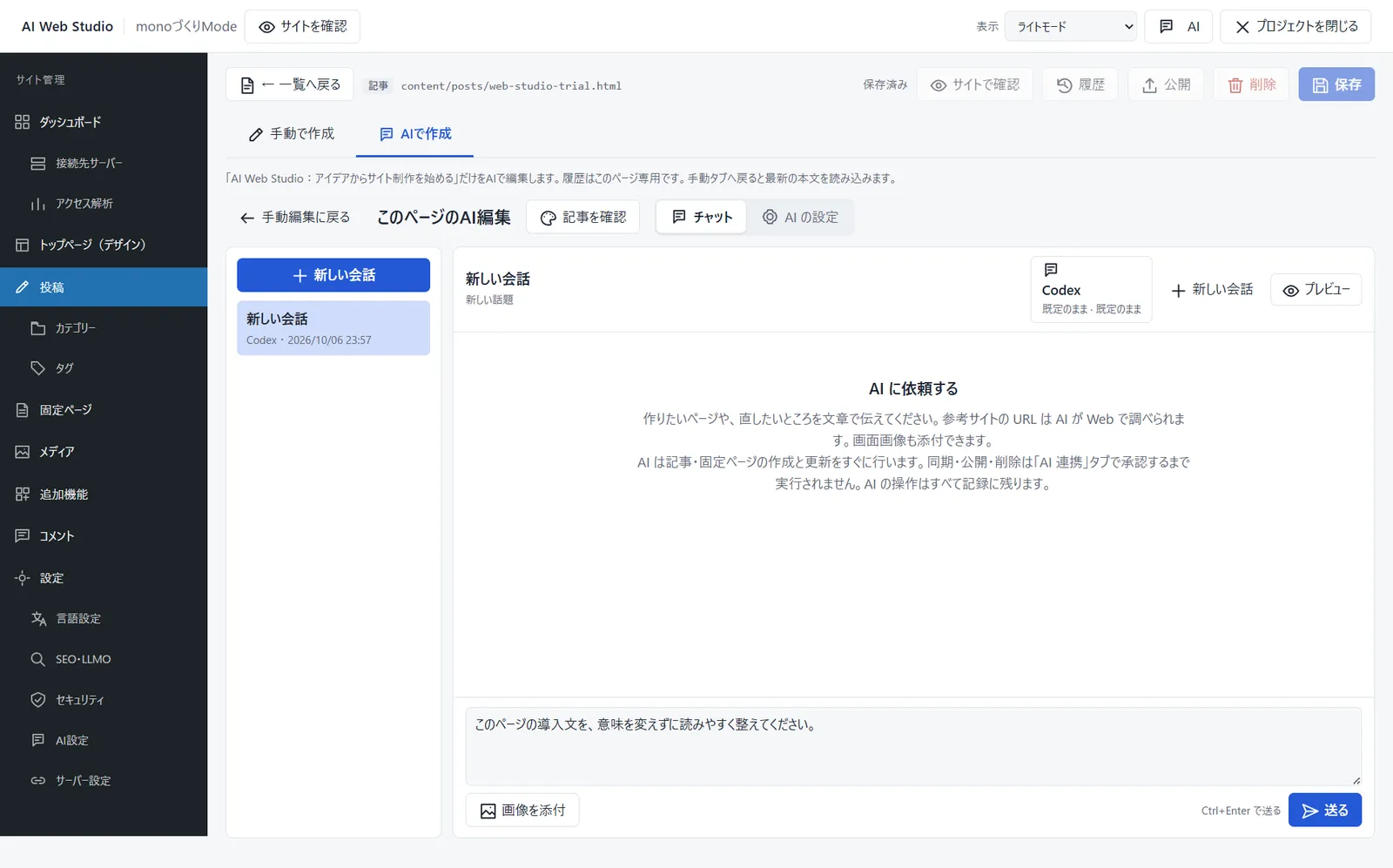
Task: Open 設定 in the sidebar
Action: (x=104, y=578)
